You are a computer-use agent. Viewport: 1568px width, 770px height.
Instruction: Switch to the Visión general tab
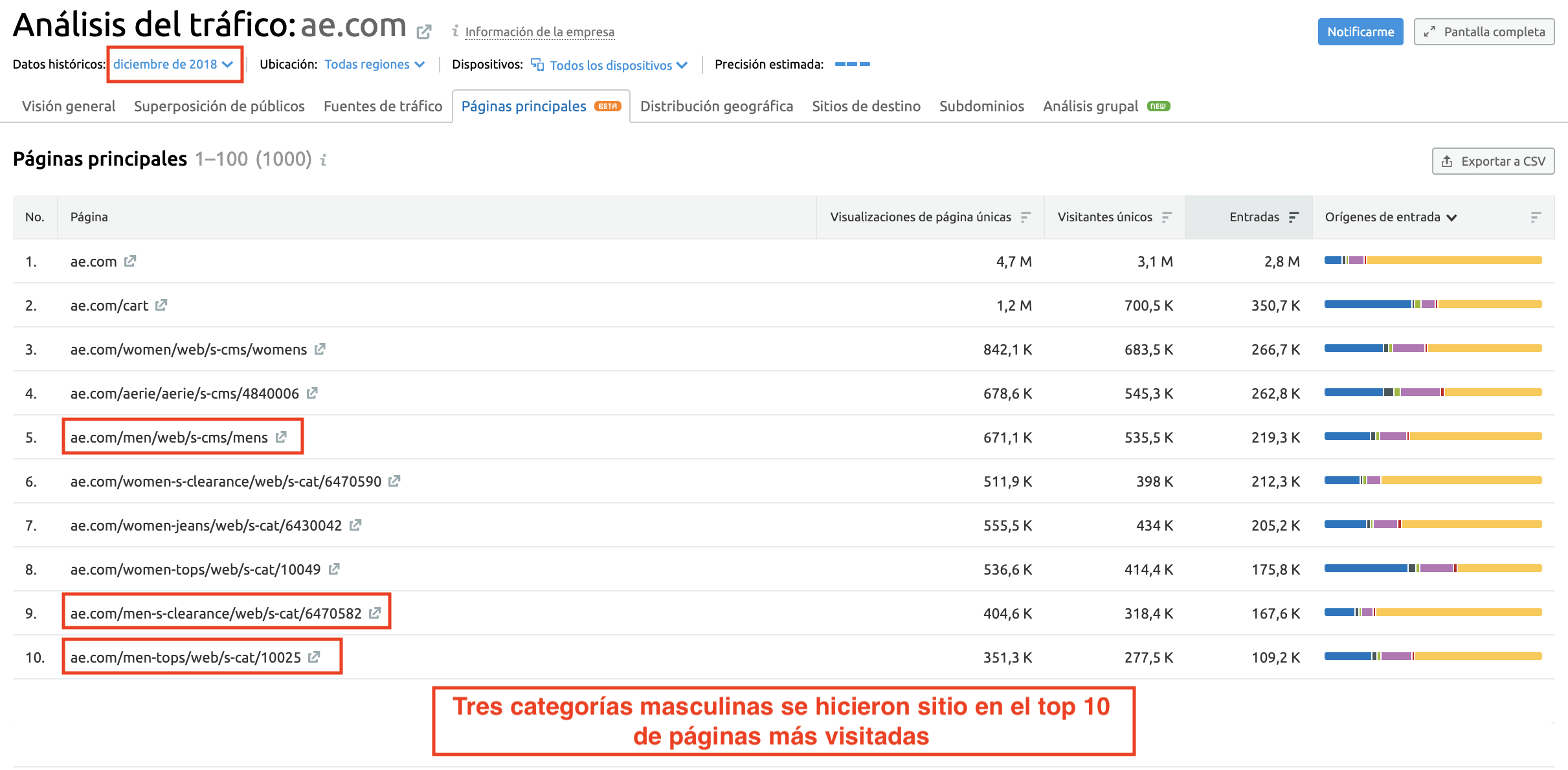point(69,106)
